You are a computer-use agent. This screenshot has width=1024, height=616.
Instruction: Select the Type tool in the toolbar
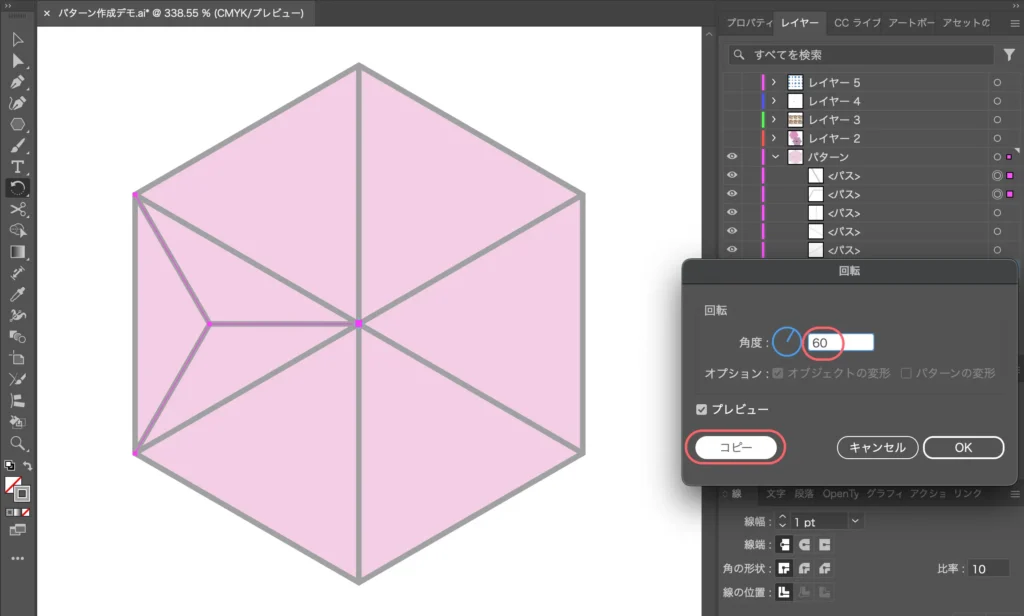pos(18,167)
